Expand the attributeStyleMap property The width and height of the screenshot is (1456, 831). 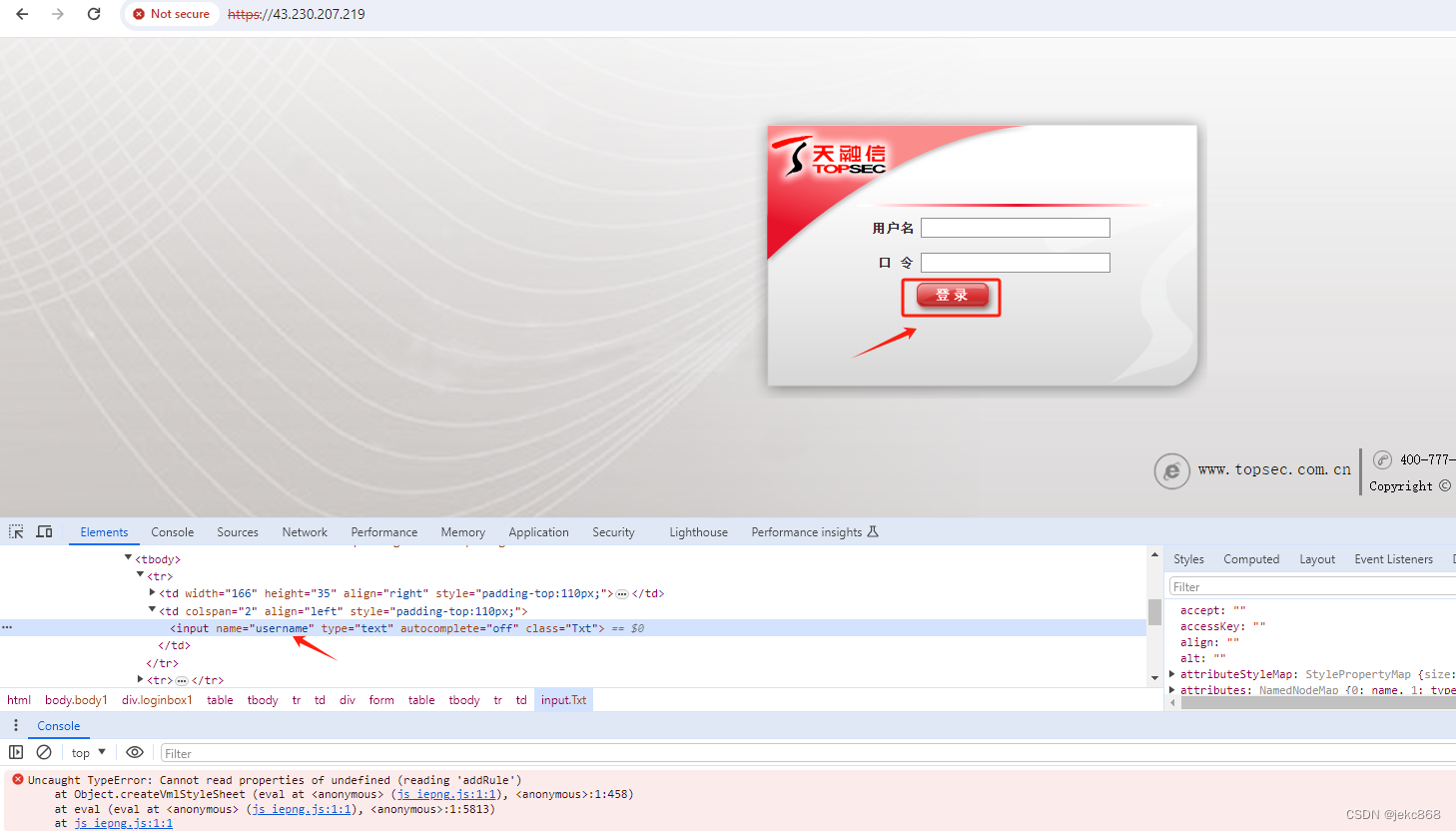[1171, 674]
